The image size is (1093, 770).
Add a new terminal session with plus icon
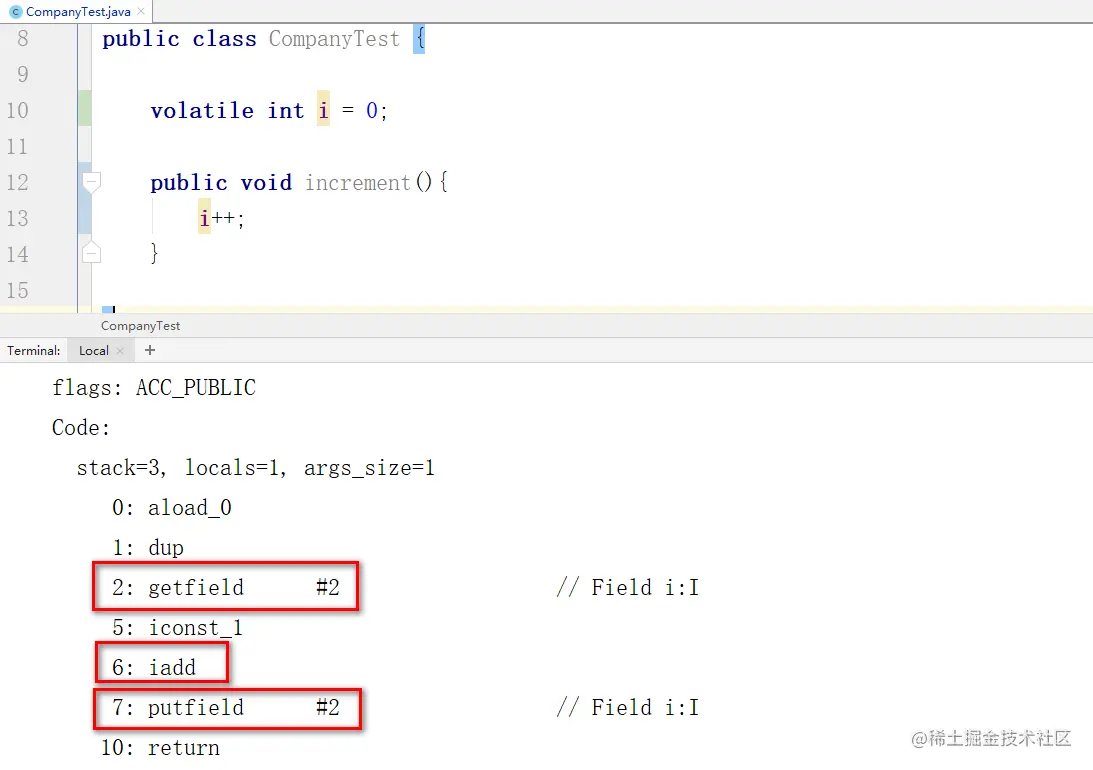pos(150,351)
